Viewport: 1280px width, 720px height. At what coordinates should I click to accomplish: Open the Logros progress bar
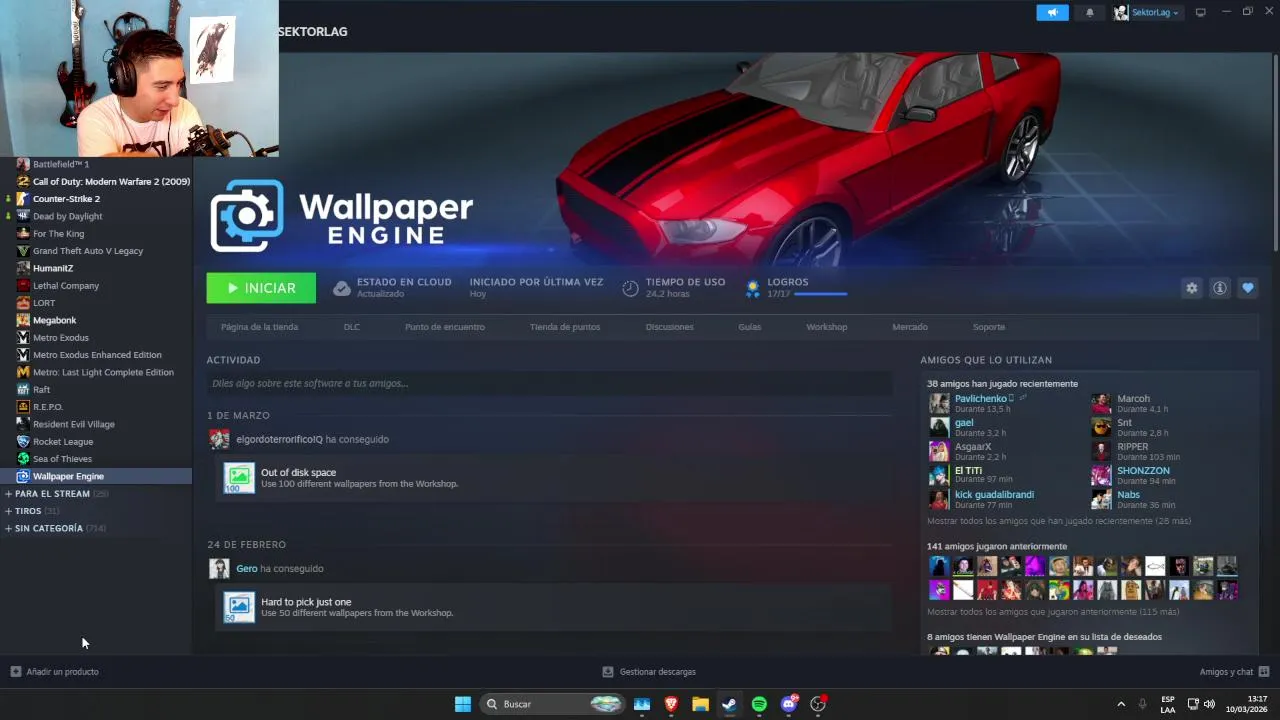point(820,294)
